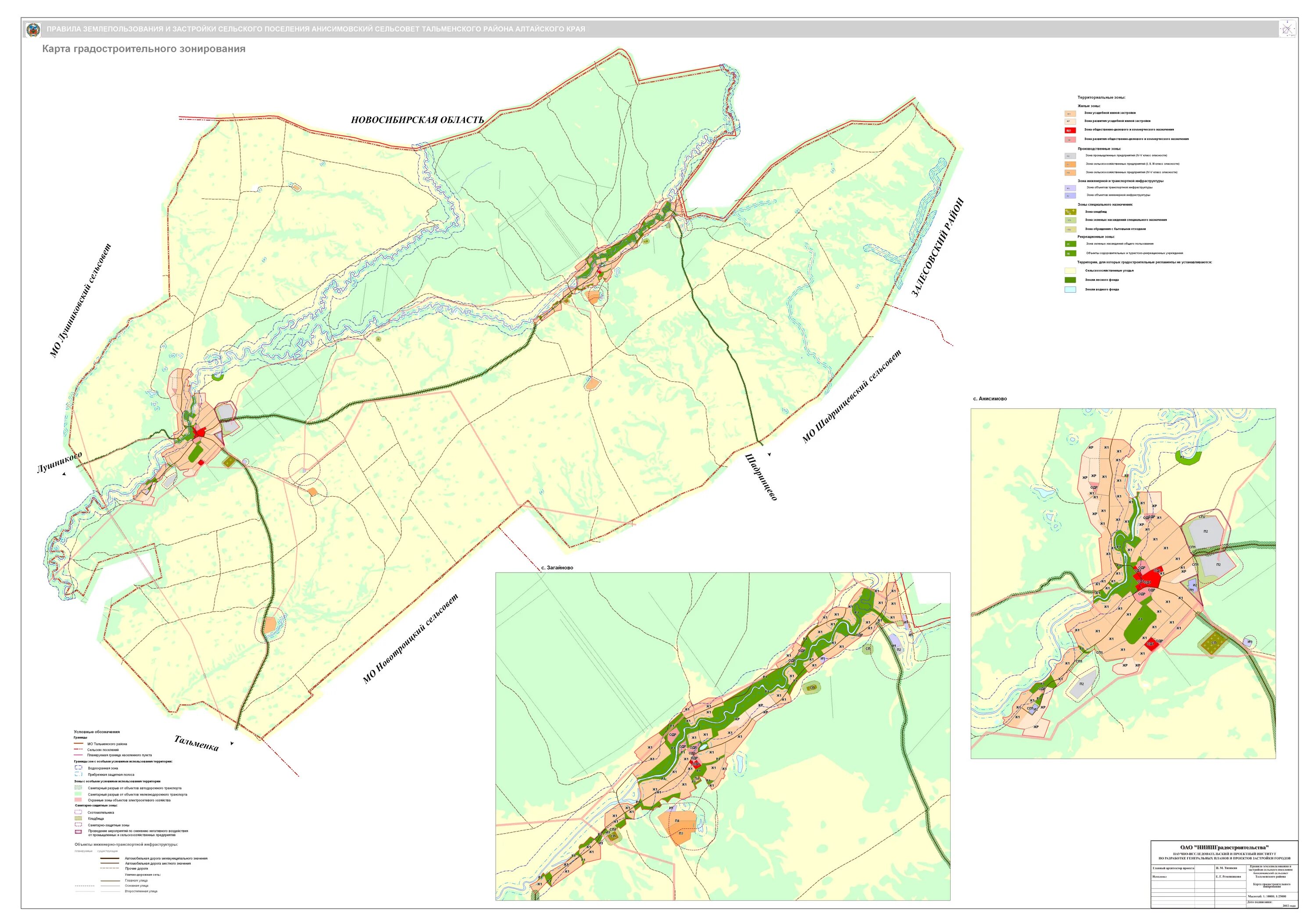Click the 'Тальменка' direction label
The image size is (1316, 924).
point(197,743)
